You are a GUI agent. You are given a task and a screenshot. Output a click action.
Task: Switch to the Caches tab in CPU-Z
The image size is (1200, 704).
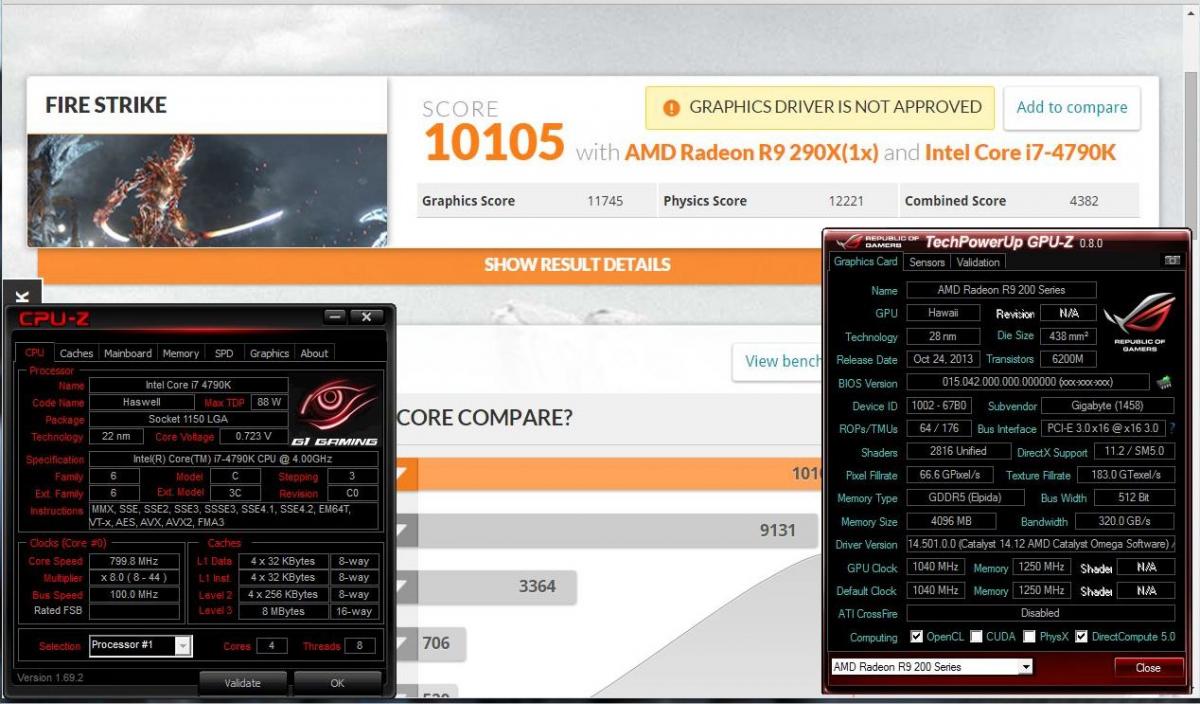[76, 353]
